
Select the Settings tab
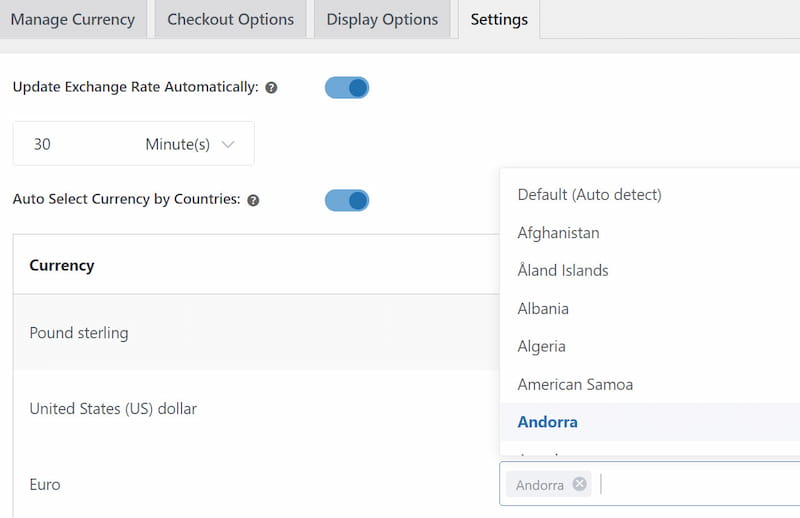coord(499,20)
